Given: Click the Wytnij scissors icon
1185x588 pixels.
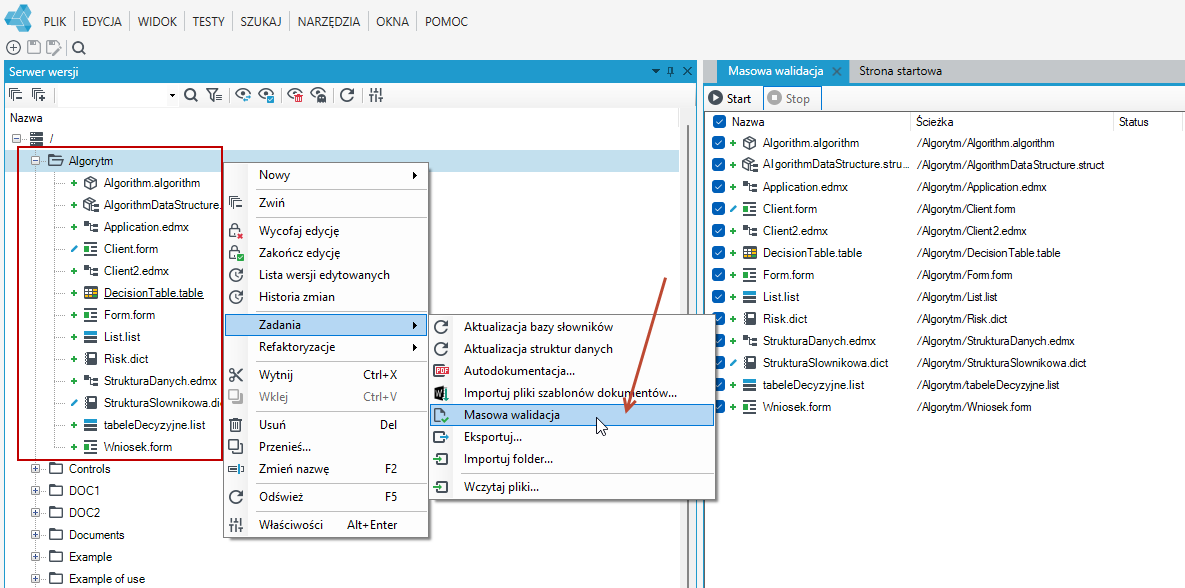Looking at the screenshot, I should pyautogui.click(x=236, y=375).
